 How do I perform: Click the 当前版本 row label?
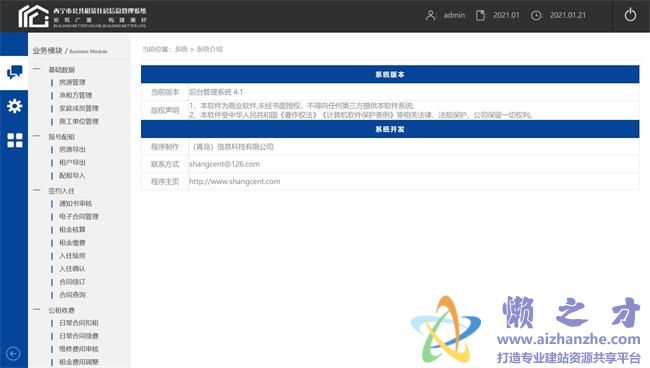tap(165, 92)
